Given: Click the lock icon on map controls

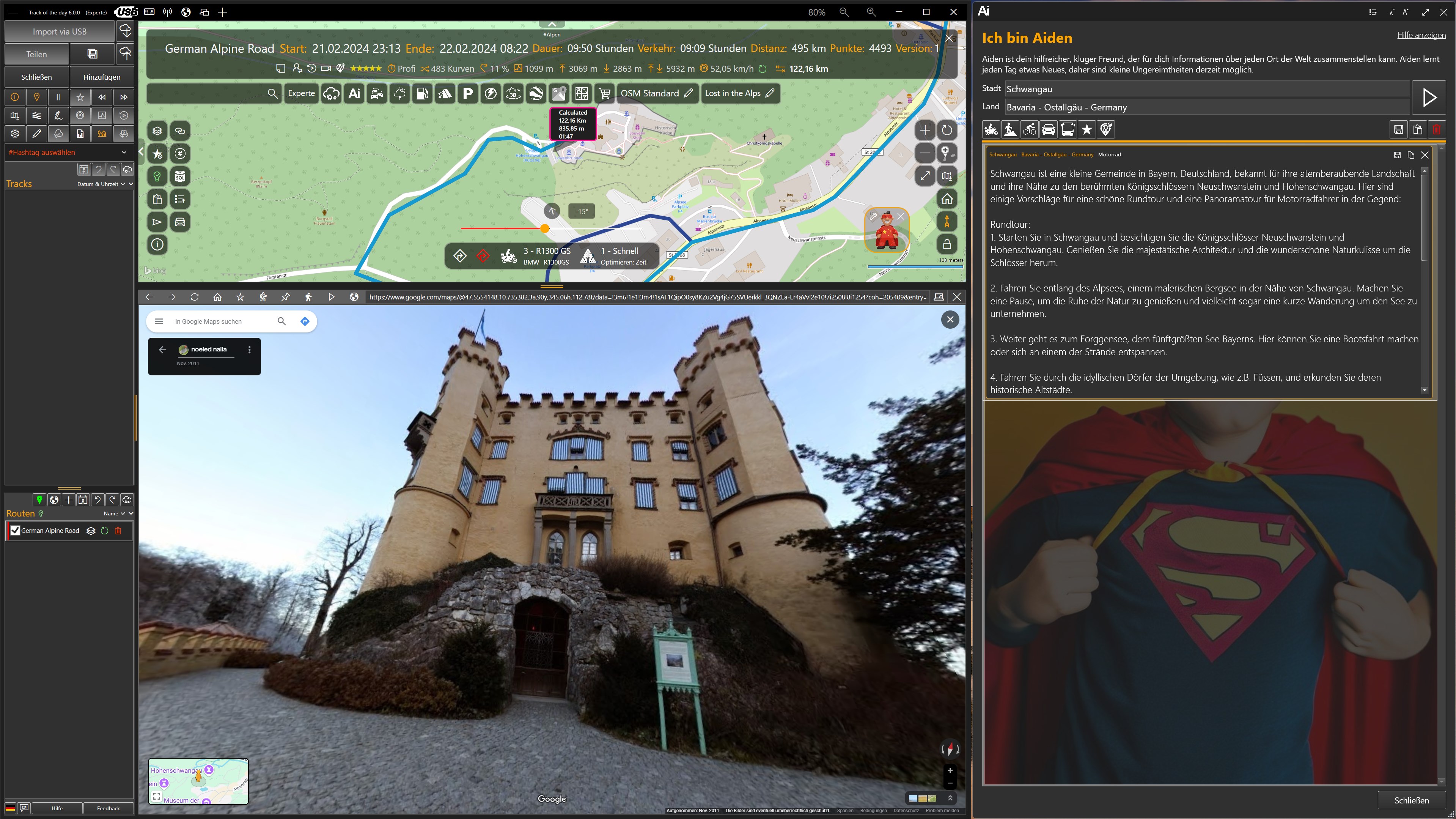Looking at the screenshot, I should [x=947, y=244].
